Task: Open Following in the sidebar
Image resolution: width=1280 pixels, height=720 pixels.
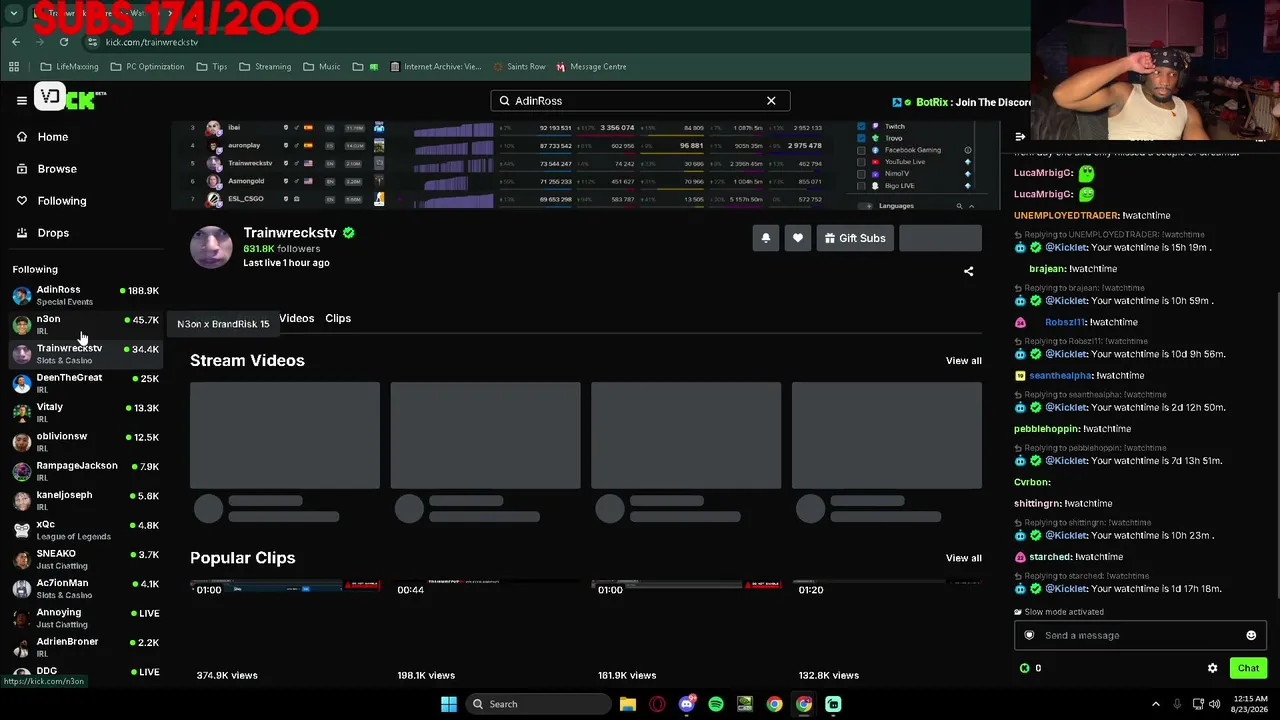Action: click(61, 201)
